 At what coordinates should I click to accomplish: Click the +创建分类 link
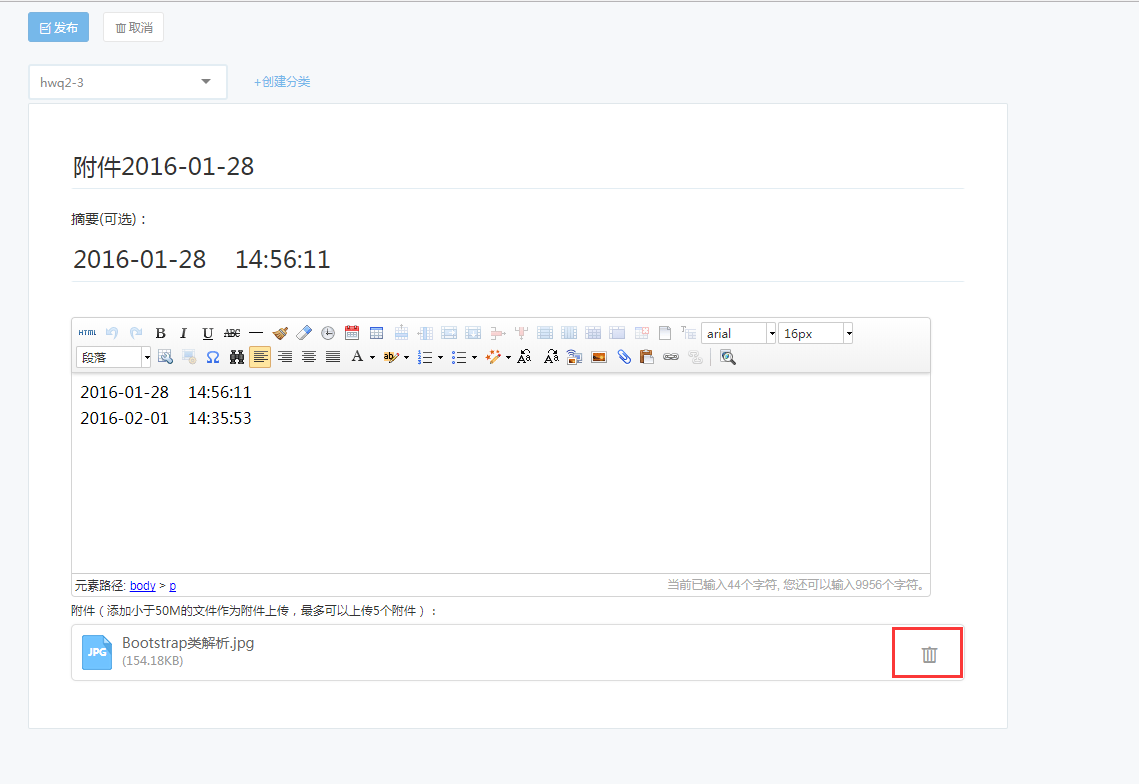282,82
